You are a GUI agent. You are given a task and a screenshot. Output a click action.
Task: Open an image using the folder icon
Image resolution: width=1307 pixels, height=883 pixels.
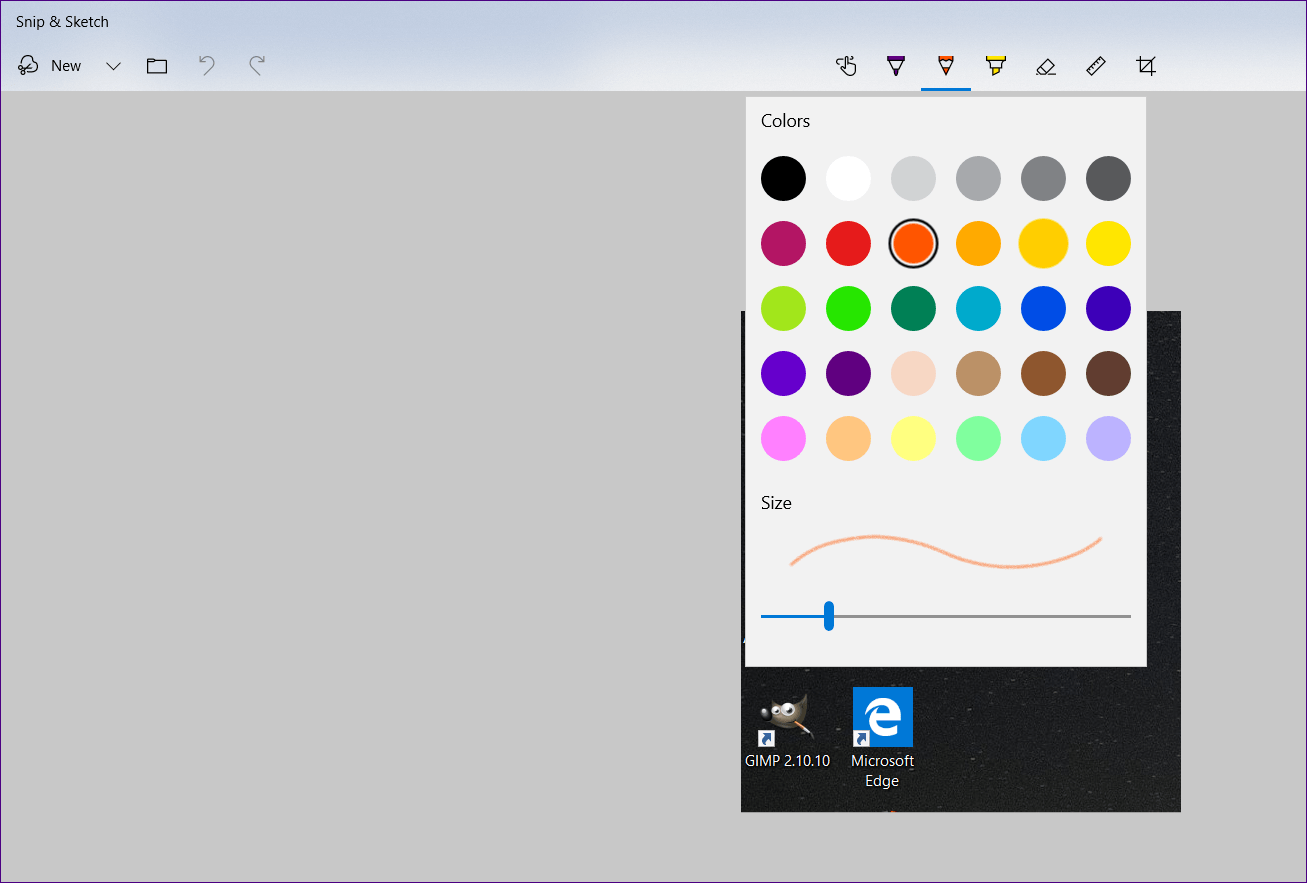(156, 66)
